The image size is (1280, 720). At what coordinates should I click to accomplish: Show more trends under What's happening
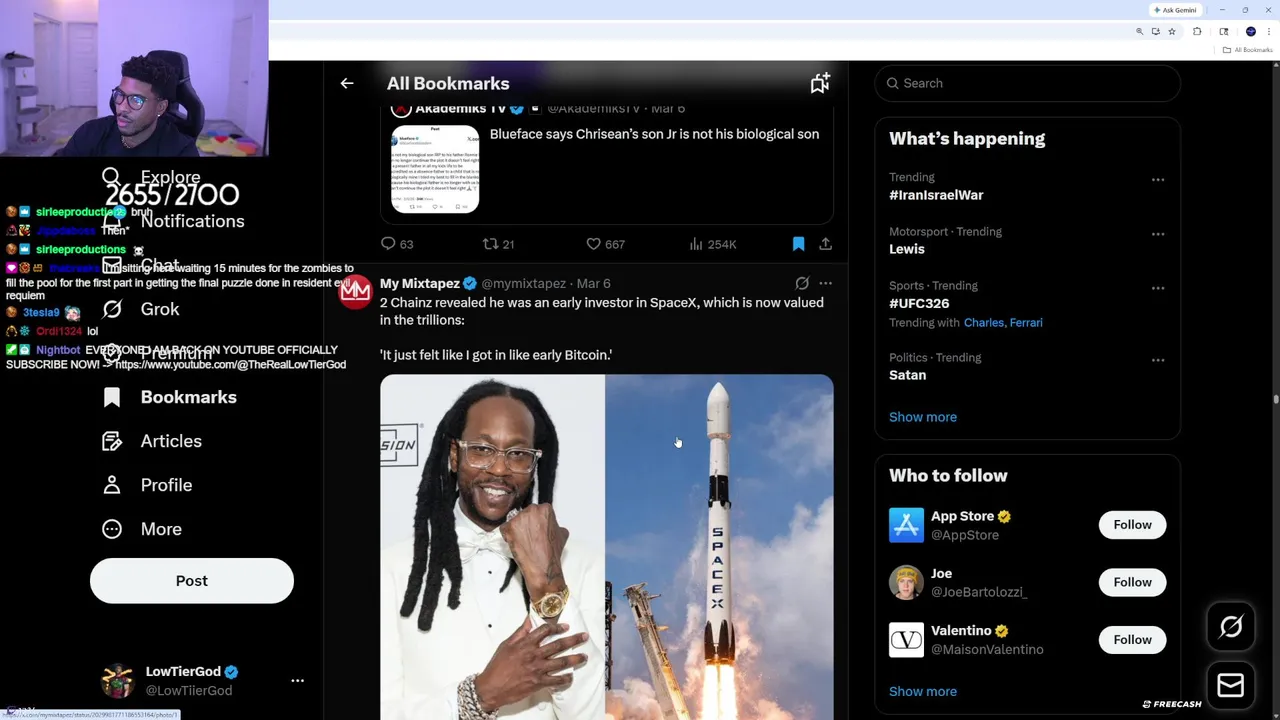click(923, 417)
